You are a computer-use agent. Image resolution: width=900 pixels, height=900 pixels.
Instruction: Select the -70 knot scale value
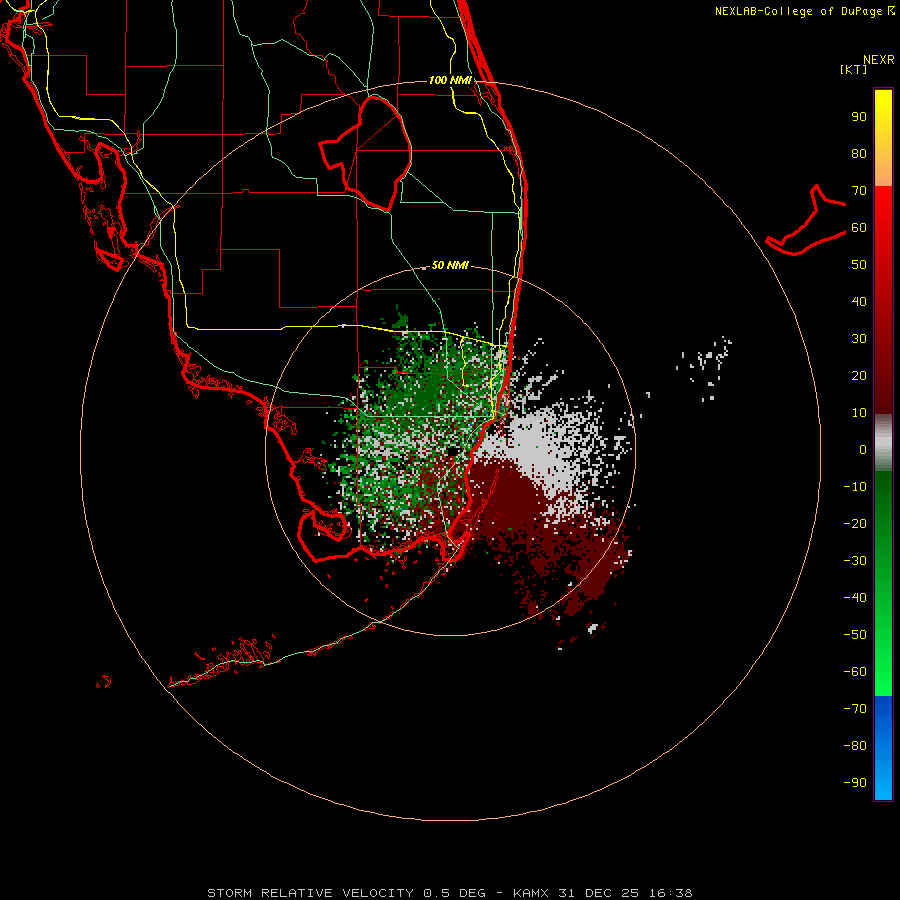pos(855,709)
